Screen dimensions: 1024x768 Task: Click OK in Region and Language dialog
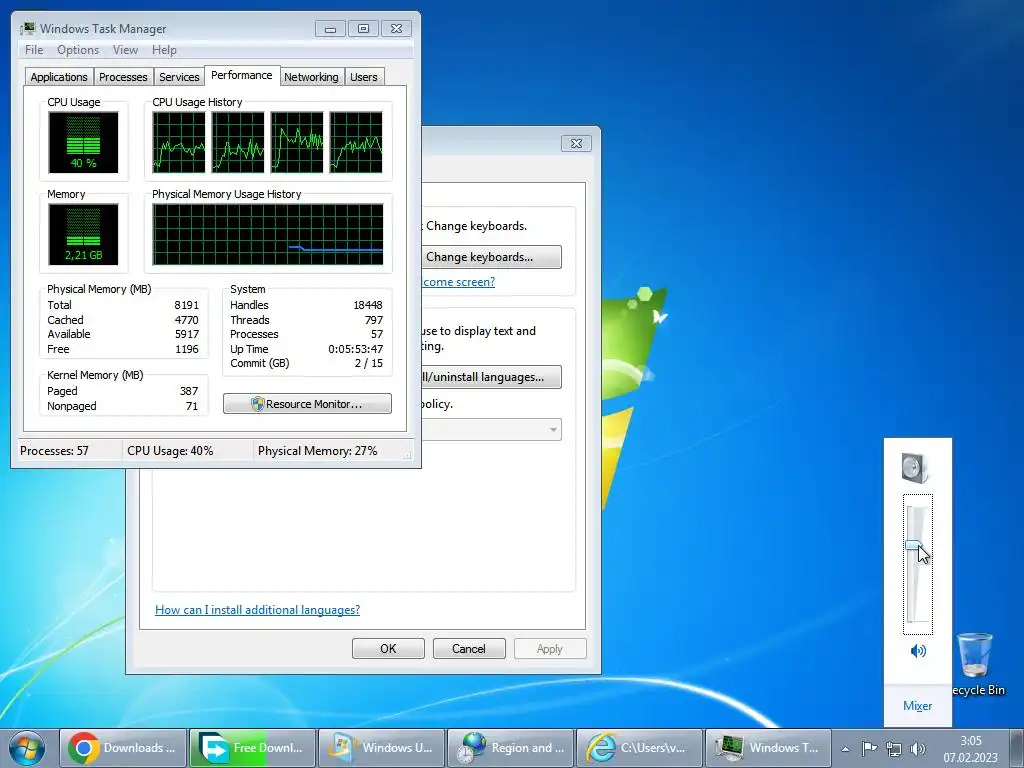click(388, 648)
